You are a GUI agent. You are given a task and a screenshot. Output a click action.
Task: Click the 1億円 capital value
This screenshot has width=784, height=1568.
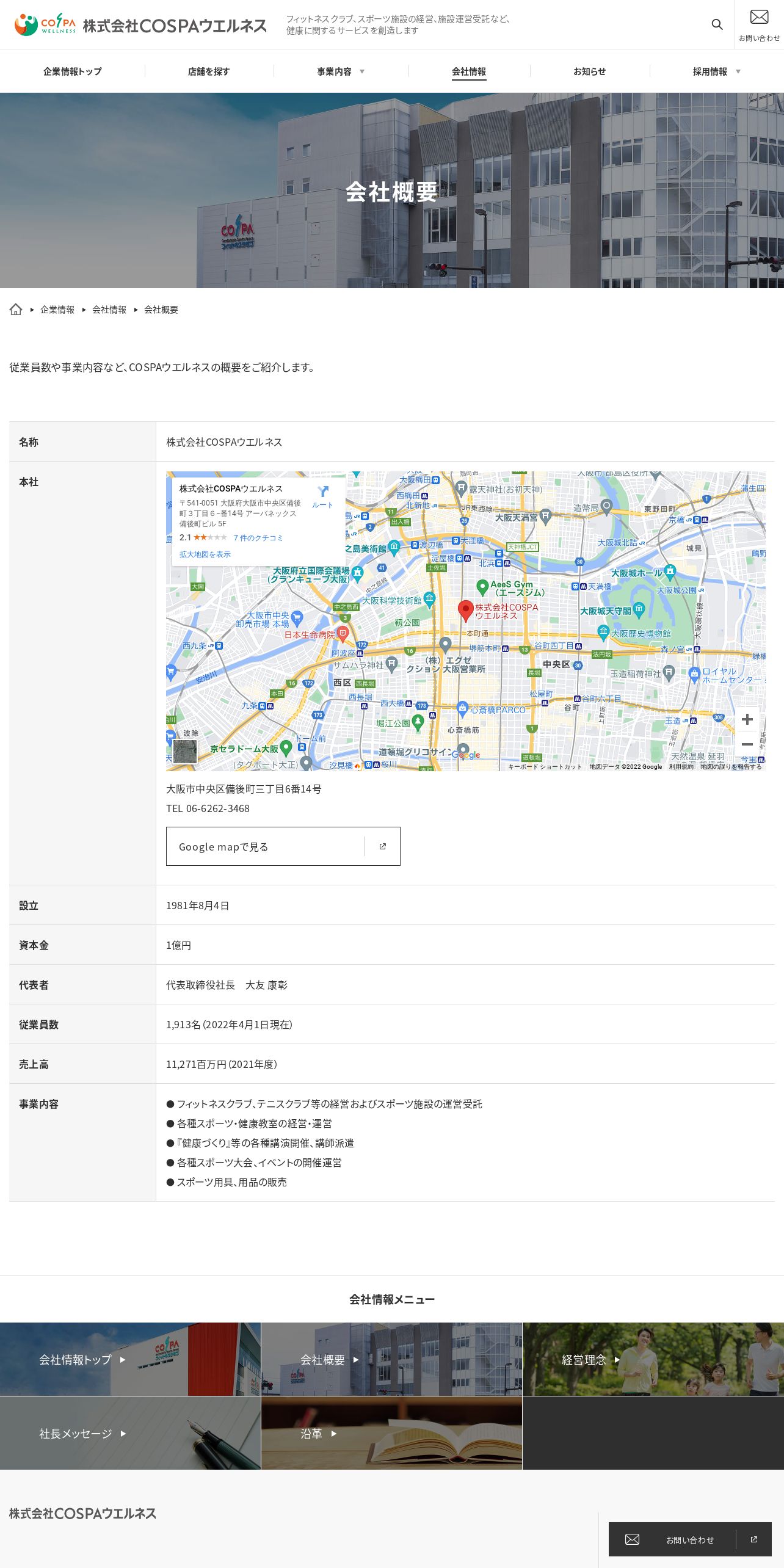[x=179, y=945]
